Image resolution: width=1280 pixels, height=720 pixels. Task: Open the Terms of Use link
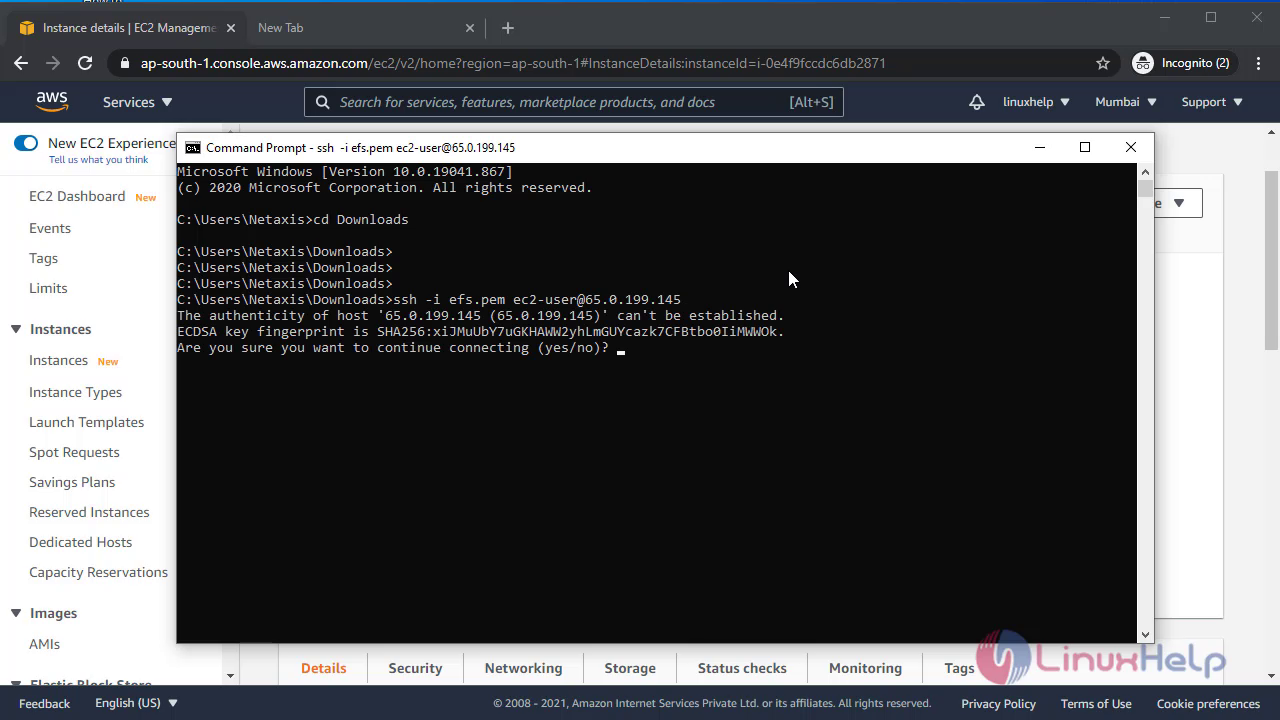click(x=1096, y=703)
